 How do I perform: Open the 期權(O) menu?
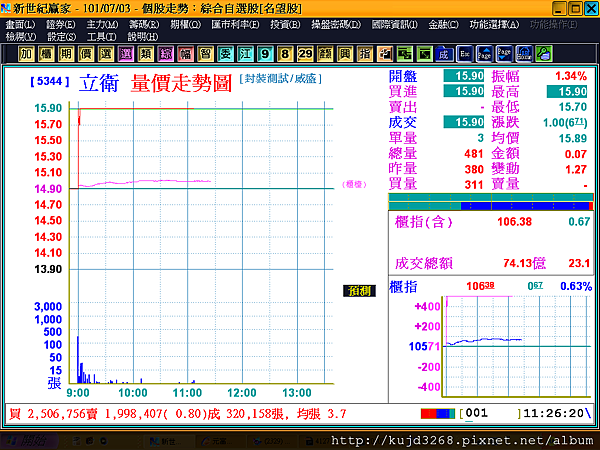click(186, 25)
